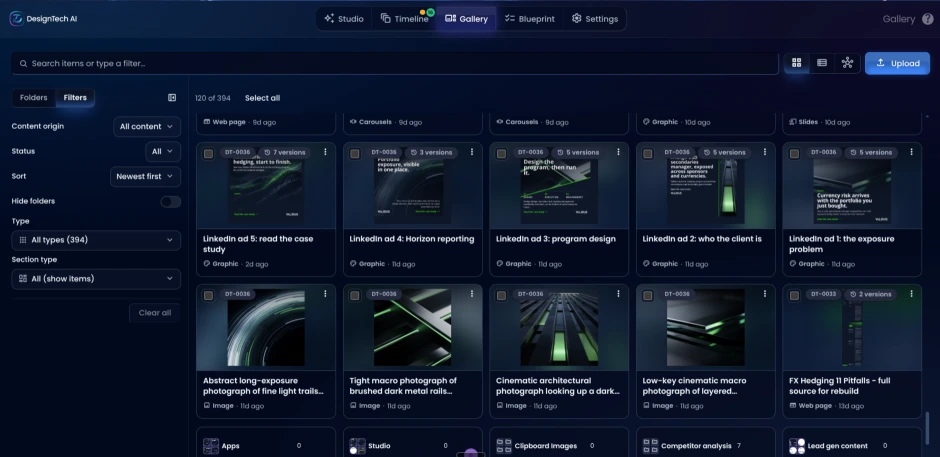Open the Sort Newest first dropdown
This screenshot has width=940, height=457.
point(145,176)
